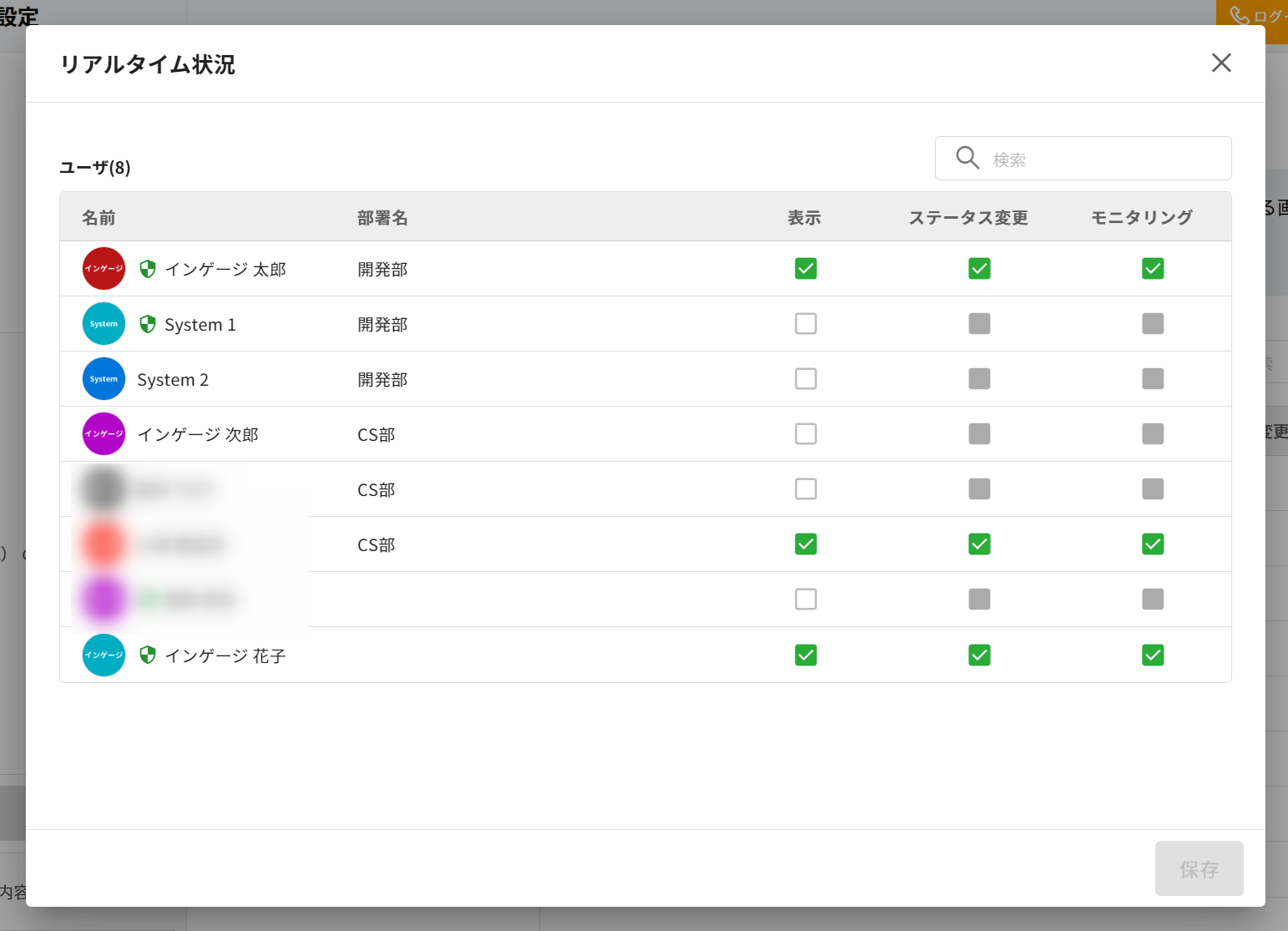The height and width of the screenshot is (931, 1288).
Task: Click green shield icon beside インゲージ 太郎
Action: tap(148, 269)
